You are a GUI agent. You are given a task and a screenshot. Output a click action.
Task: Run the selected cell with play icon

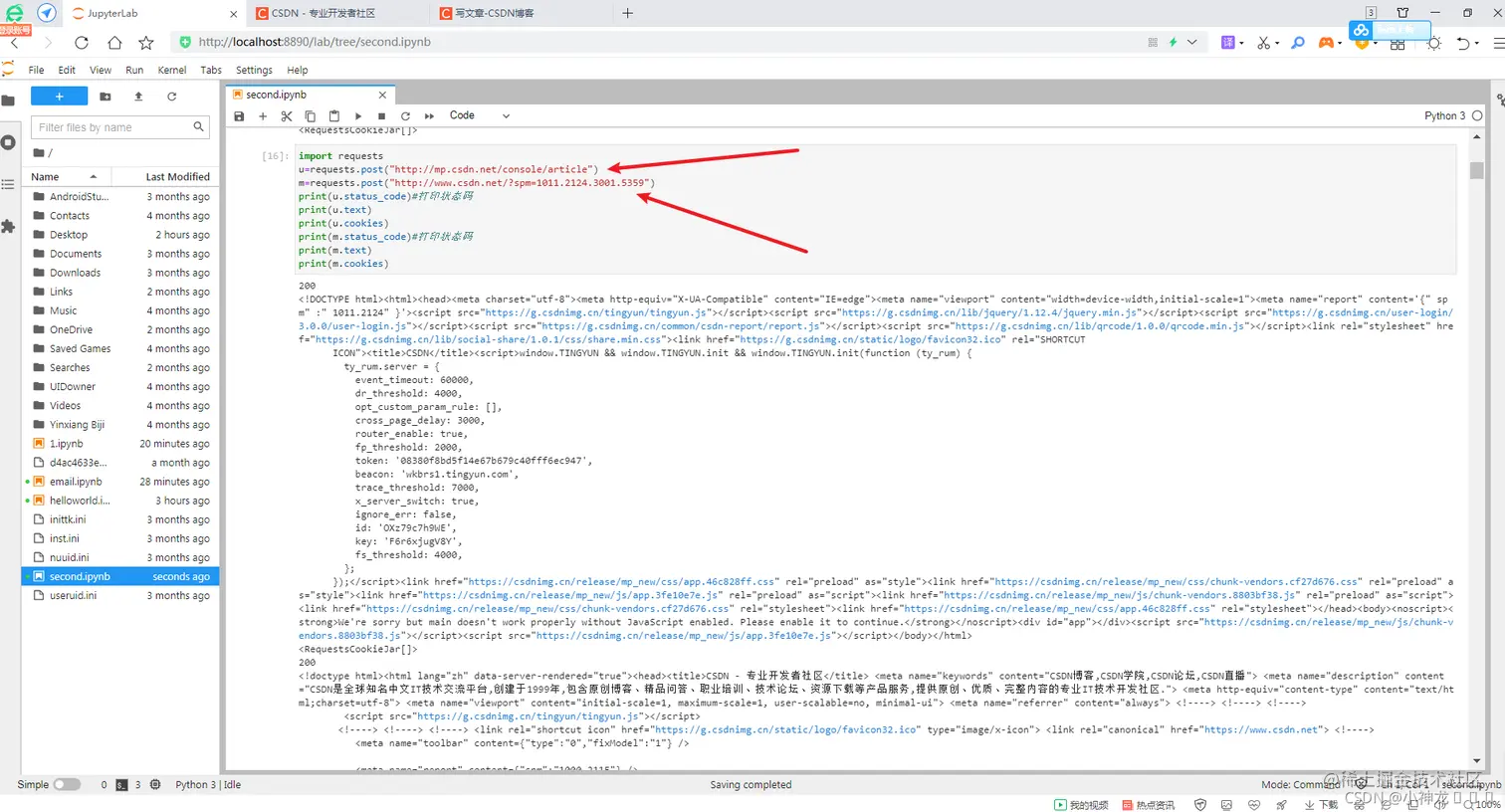358,116
